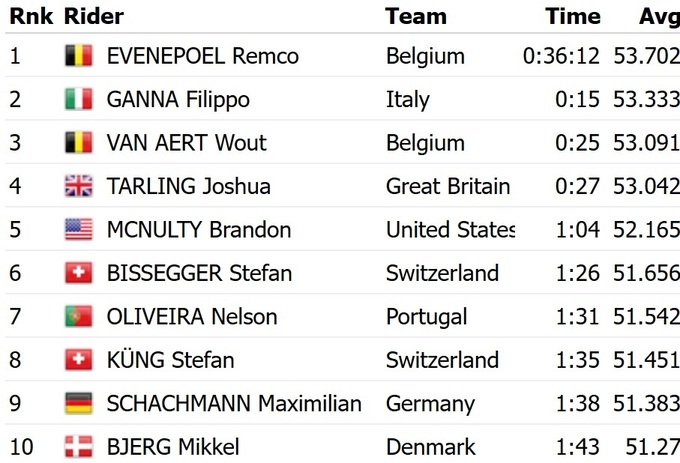Click the Rnk column header
The image size is (680, 463).
30,17
